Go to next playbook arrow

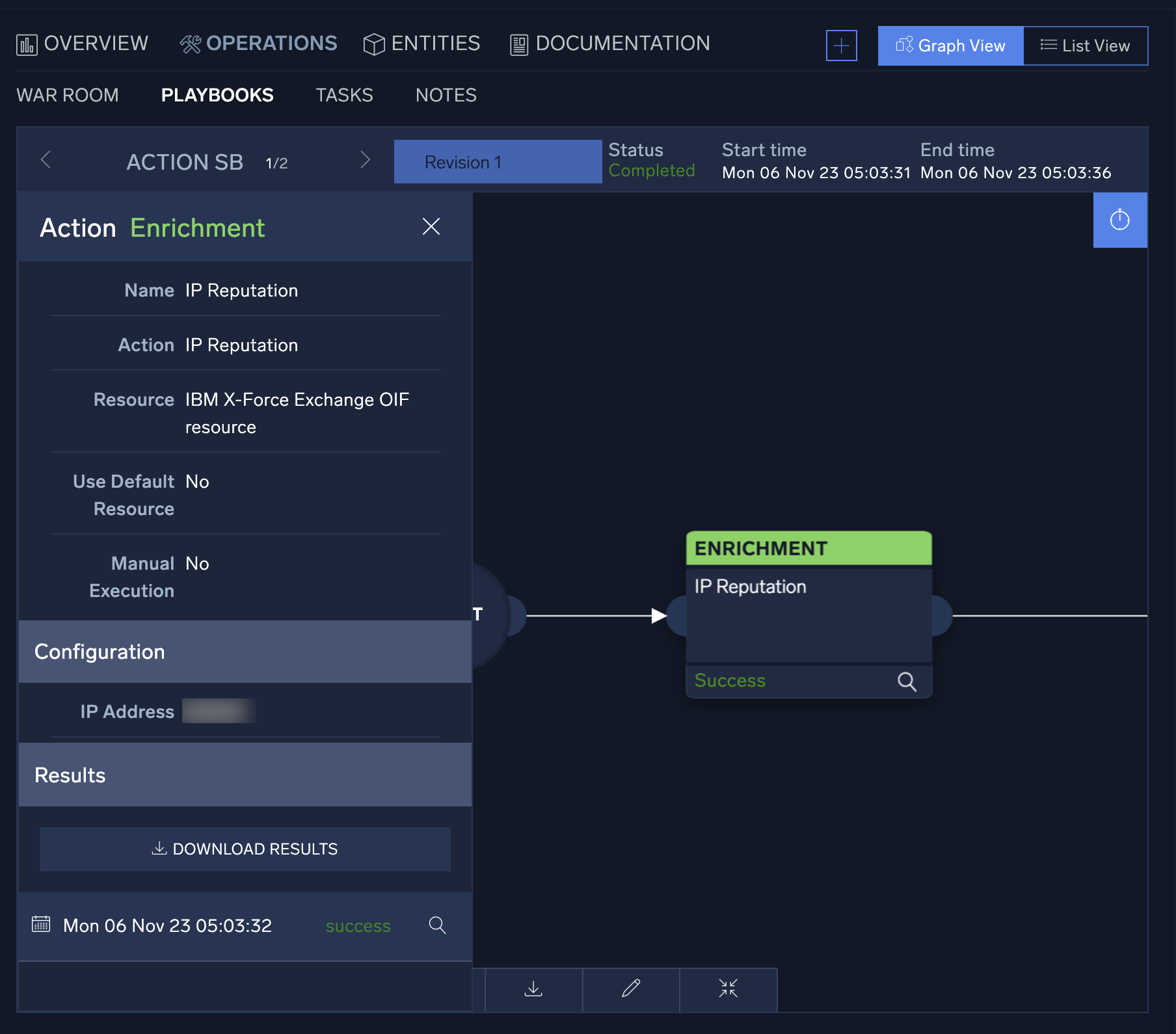point(365,160)
